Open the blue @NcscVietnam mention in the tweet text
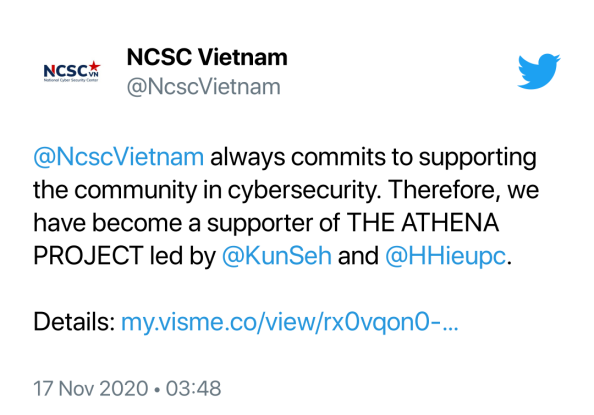This screenshot has height=415, width=594. (119, 157)
